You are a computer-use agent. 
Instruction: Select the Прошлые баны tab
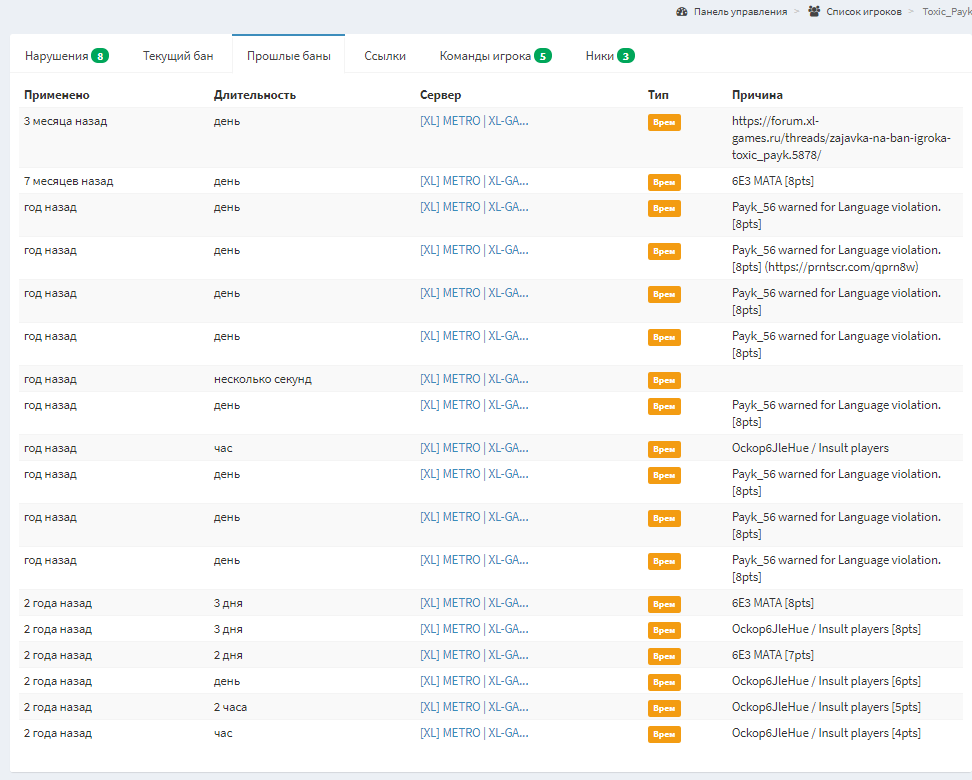[x=288, y=56]
